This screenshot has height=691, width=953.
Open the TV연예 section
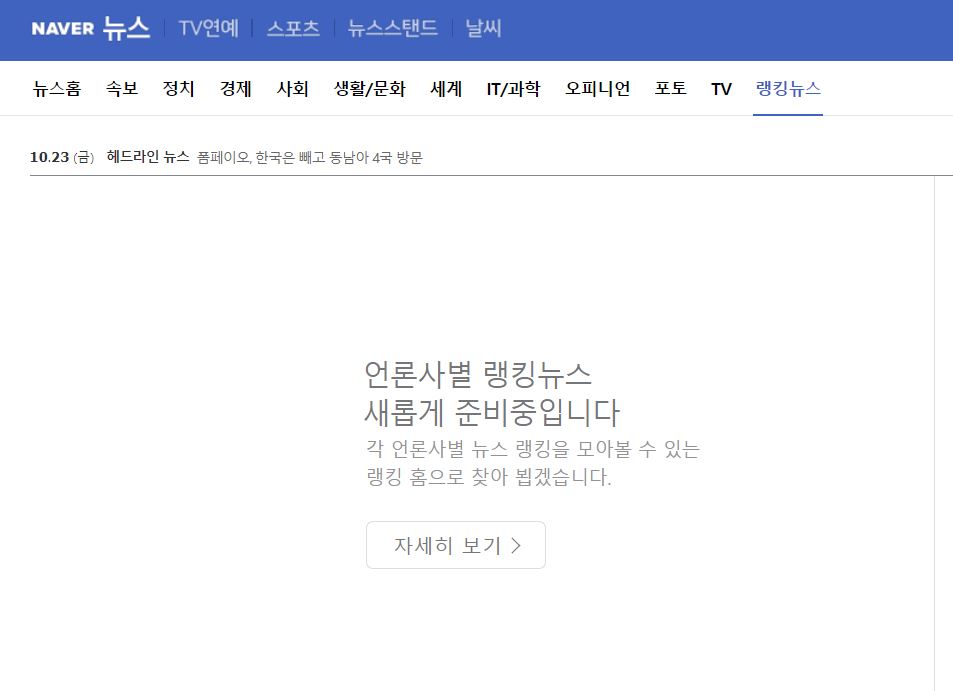tap(208, 28)
